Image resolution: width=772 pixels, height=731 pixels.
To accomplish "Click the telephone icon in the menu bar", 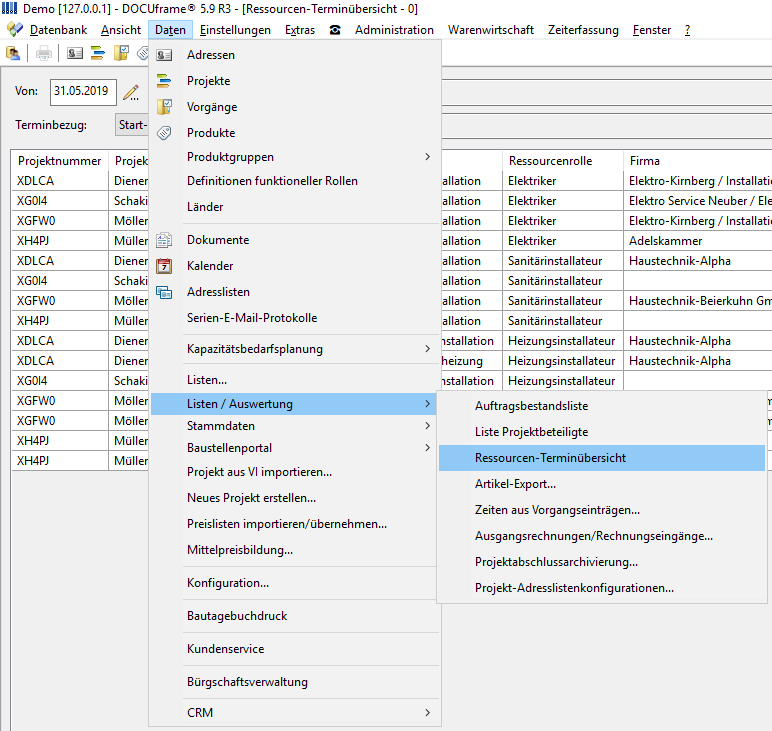I will coord(335,30).
